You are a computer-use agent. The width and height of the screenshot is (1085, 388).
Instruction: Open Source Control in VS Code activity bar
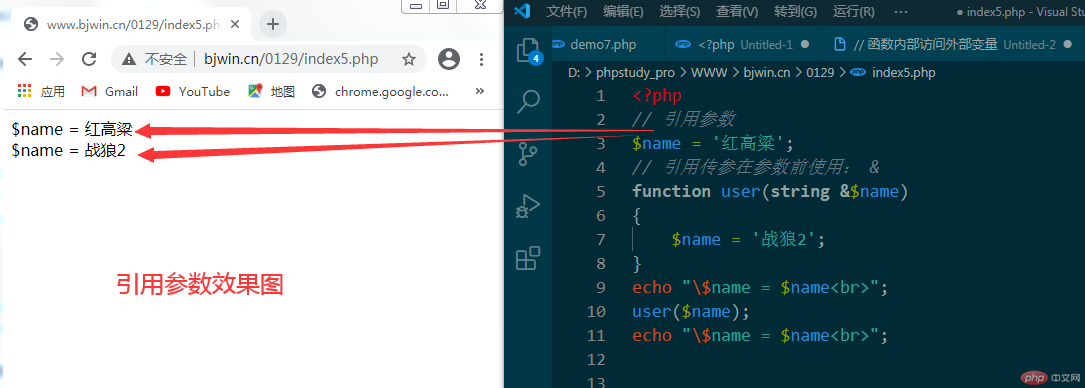click(x=528, y=154)
